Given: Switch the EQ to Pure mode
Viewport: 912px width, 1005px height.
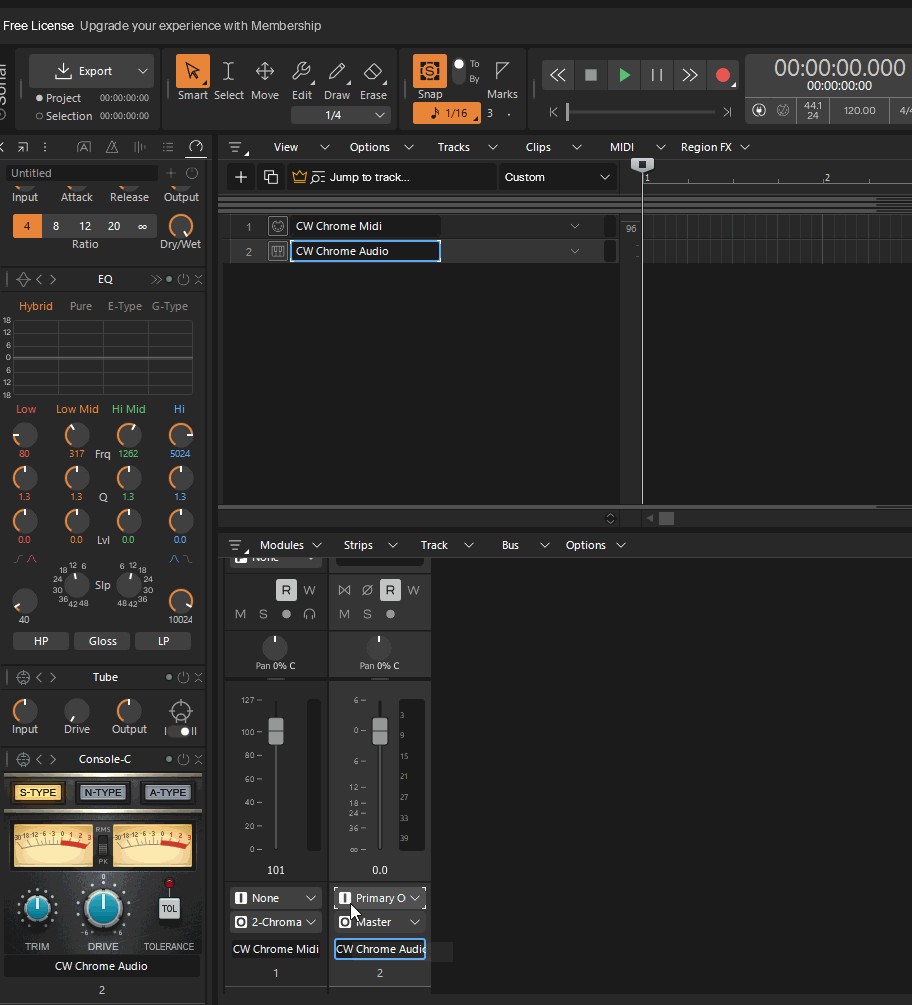Looking at the screenshot, I should click(81, 306).
